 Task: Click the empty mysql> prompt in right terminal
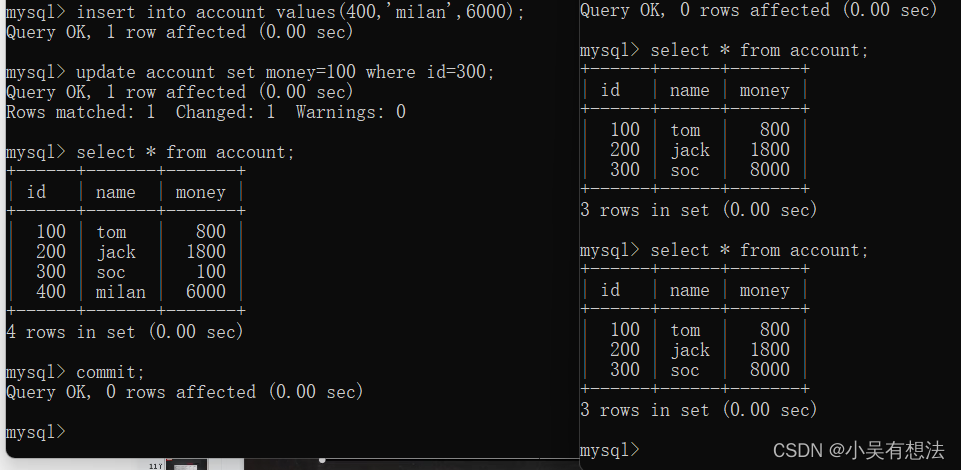[x=609, y=450]
